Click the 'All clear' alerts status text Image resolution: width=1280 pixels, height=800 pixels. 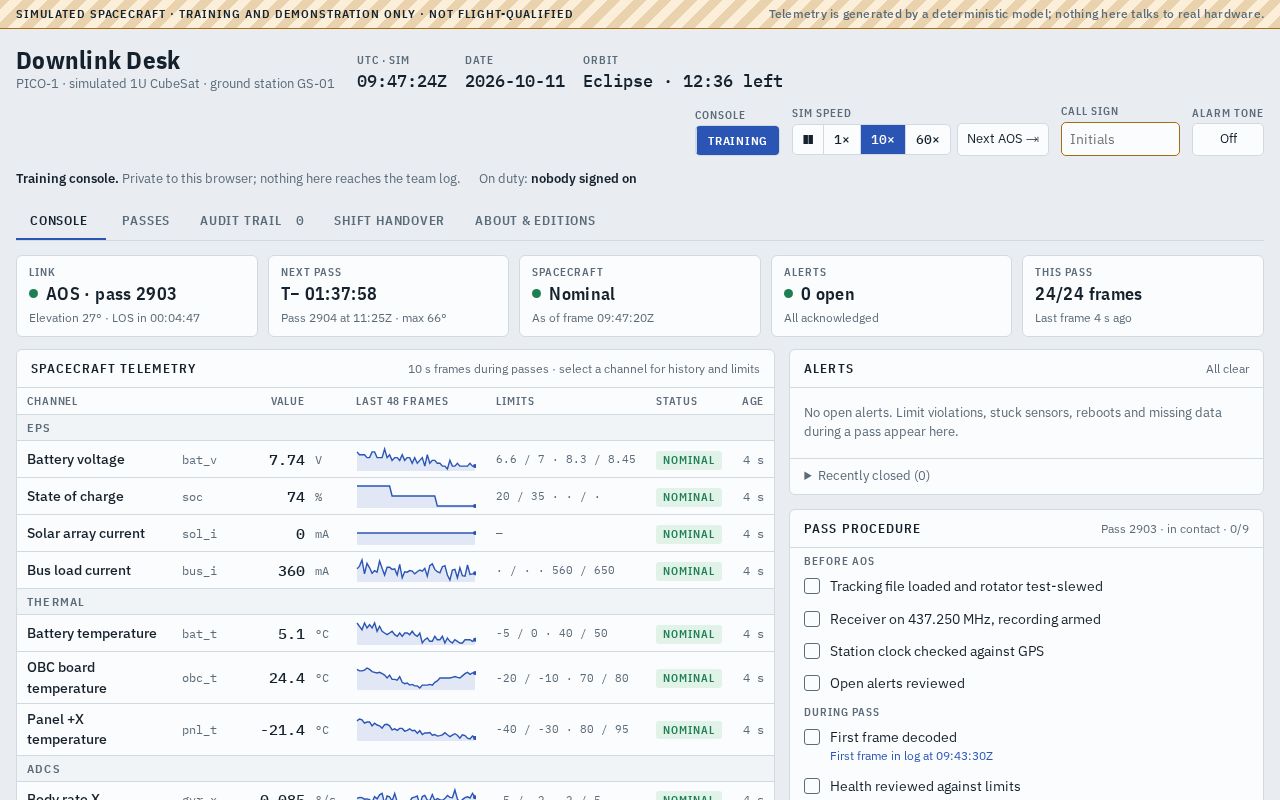pos(1227,369)
